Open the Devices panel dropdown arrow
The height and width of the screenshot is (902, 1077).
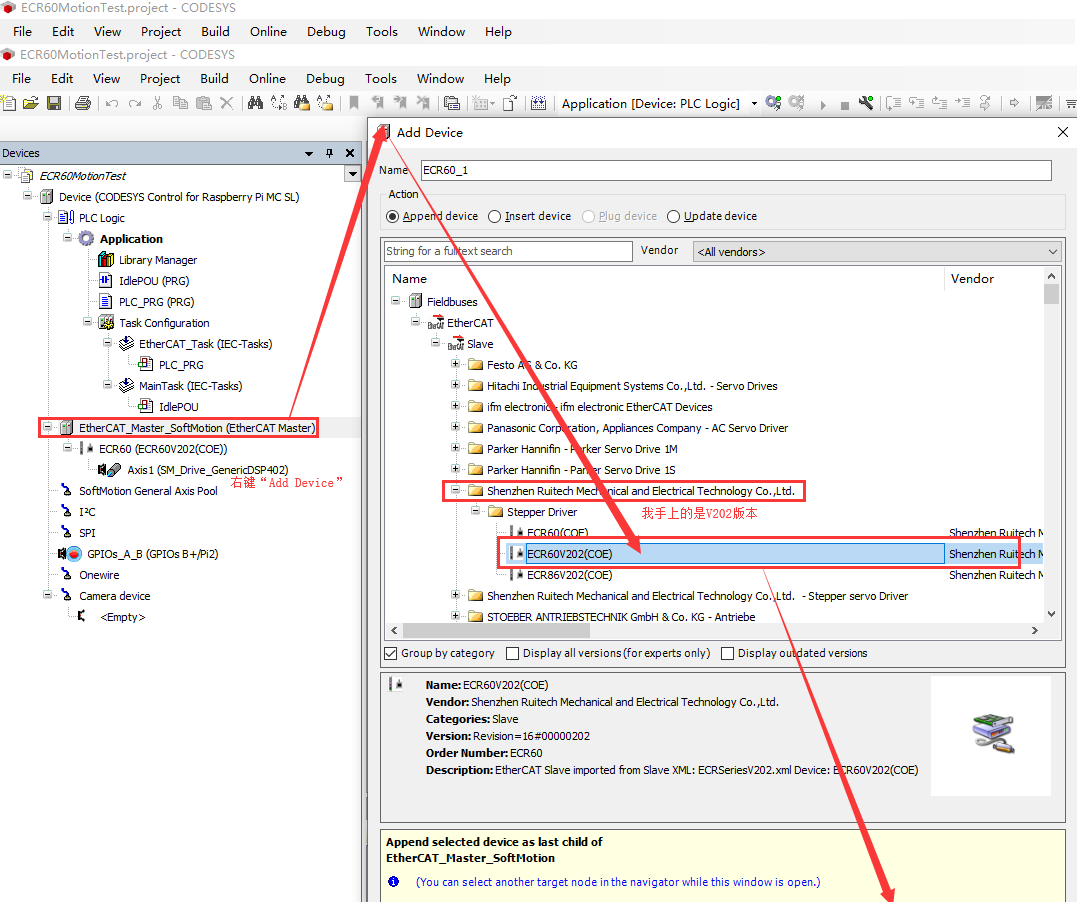(x=309, y=153)
